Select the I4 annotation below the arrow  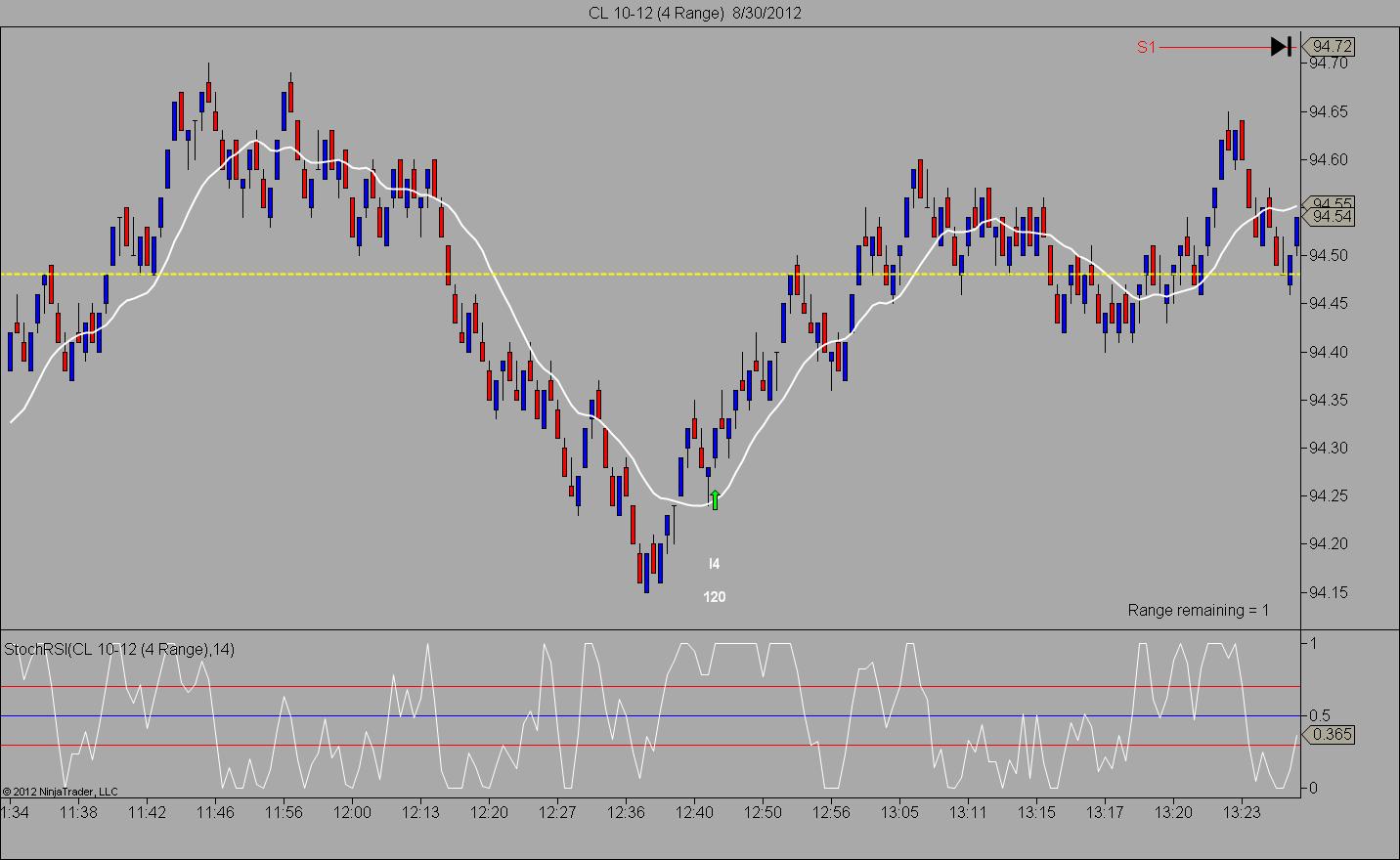click(x=714, y=564)
